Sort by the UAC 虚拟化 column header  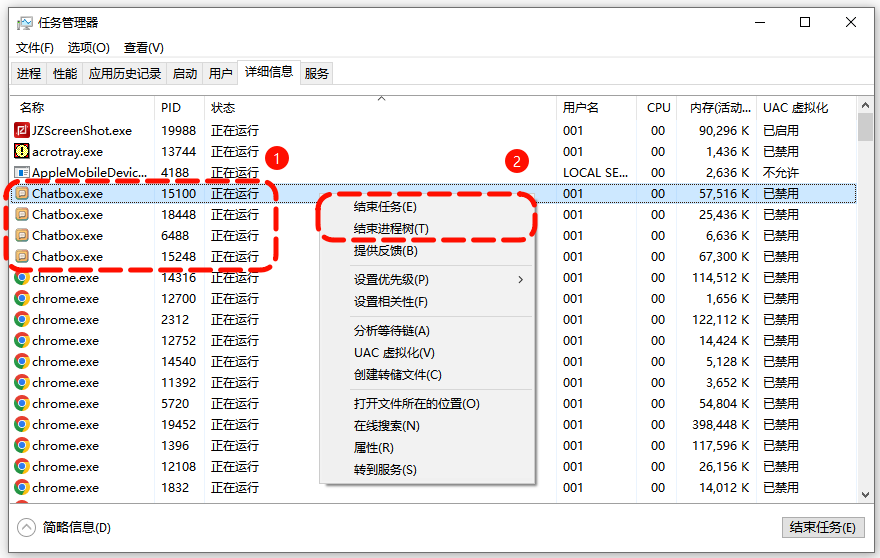(x=806, y=108)
